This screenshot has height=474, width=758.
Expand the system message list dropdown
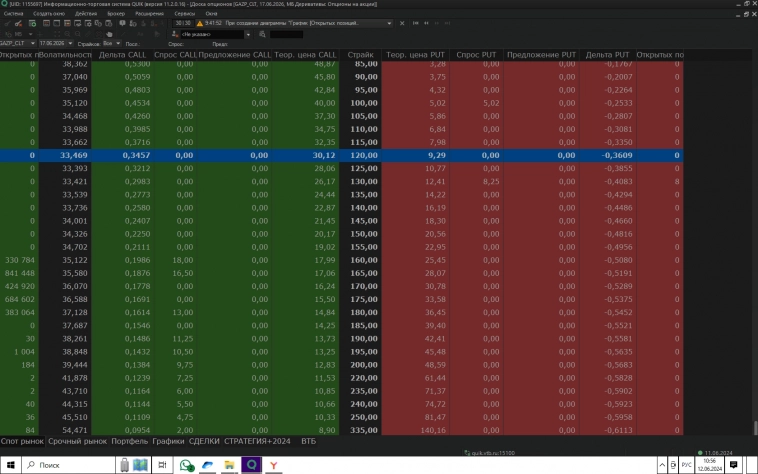click(x=389, y=22)
